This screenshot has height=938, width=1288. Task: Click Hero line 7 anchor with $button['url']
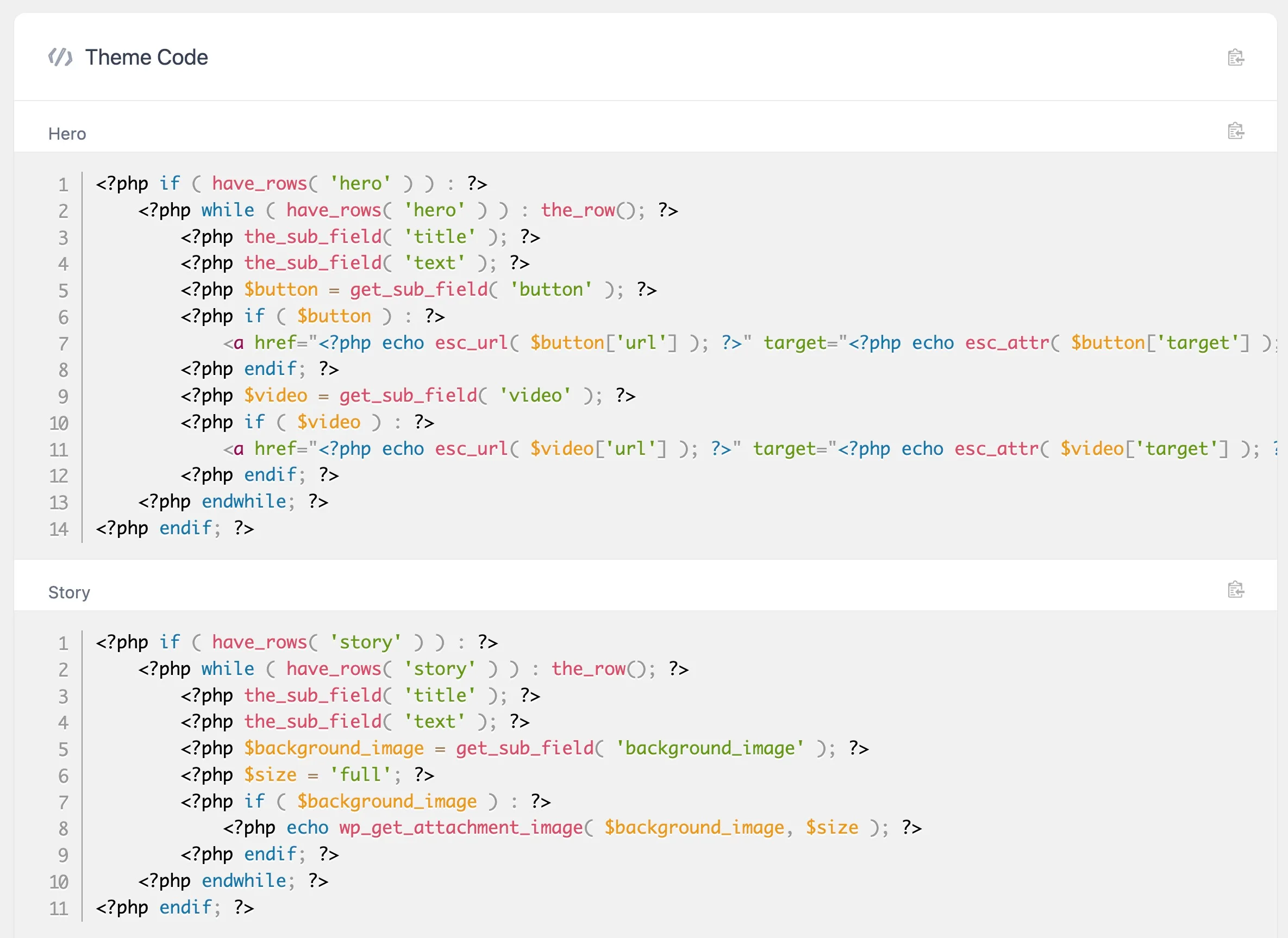(x=749, y=342)
